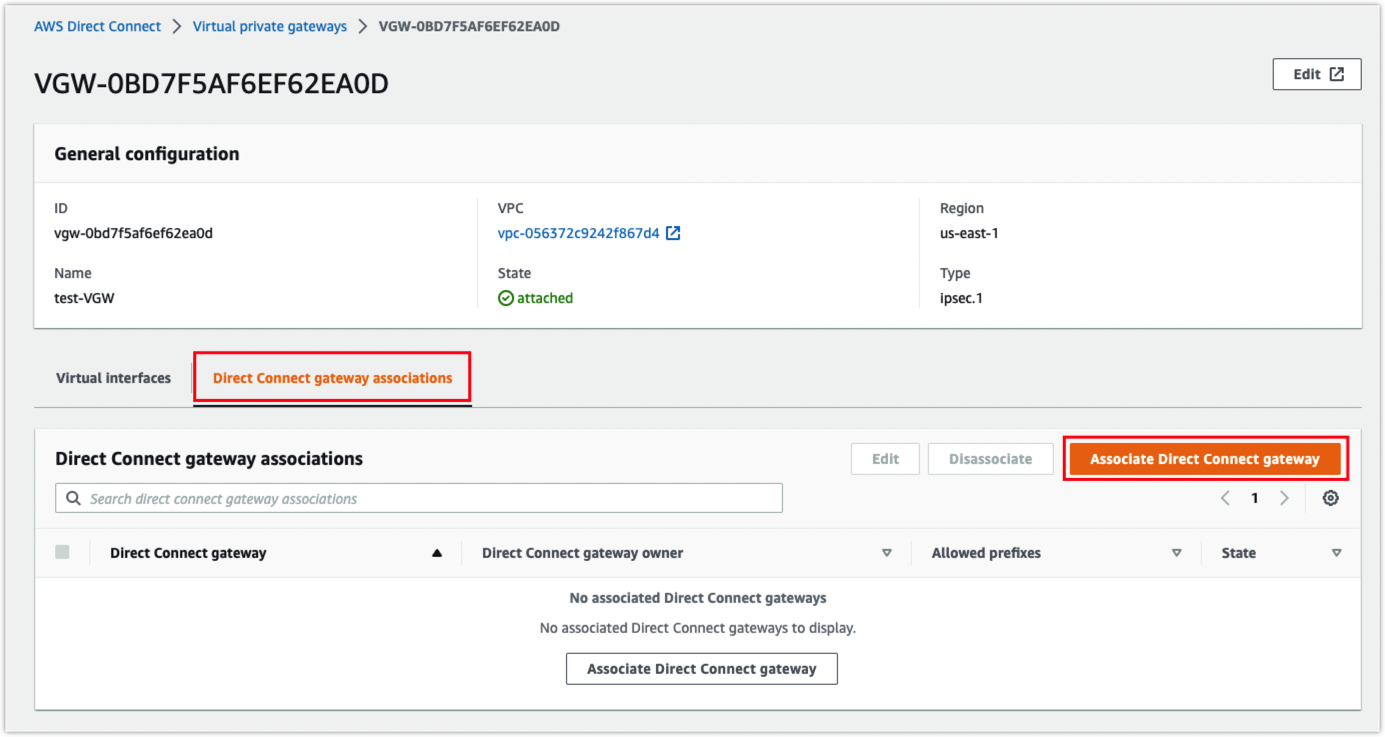Click Edit button in associations panel
Viewport: 1385px width, 737px height.
click(x=885, y=459)
